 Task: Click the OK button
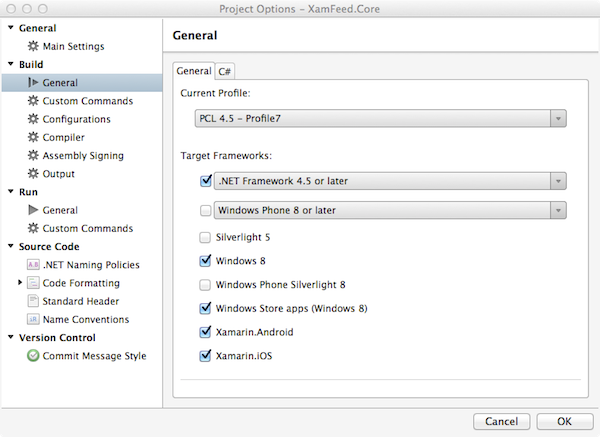pyautogui.click(x=565, y=422)
